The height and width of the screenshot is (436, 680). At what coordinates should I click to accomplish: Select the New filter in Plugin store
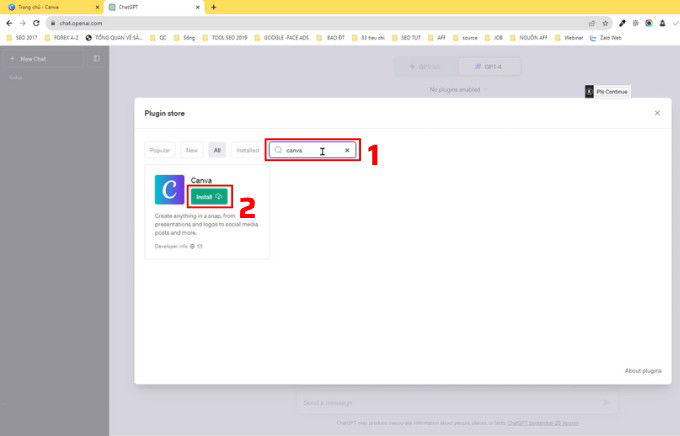192,150
